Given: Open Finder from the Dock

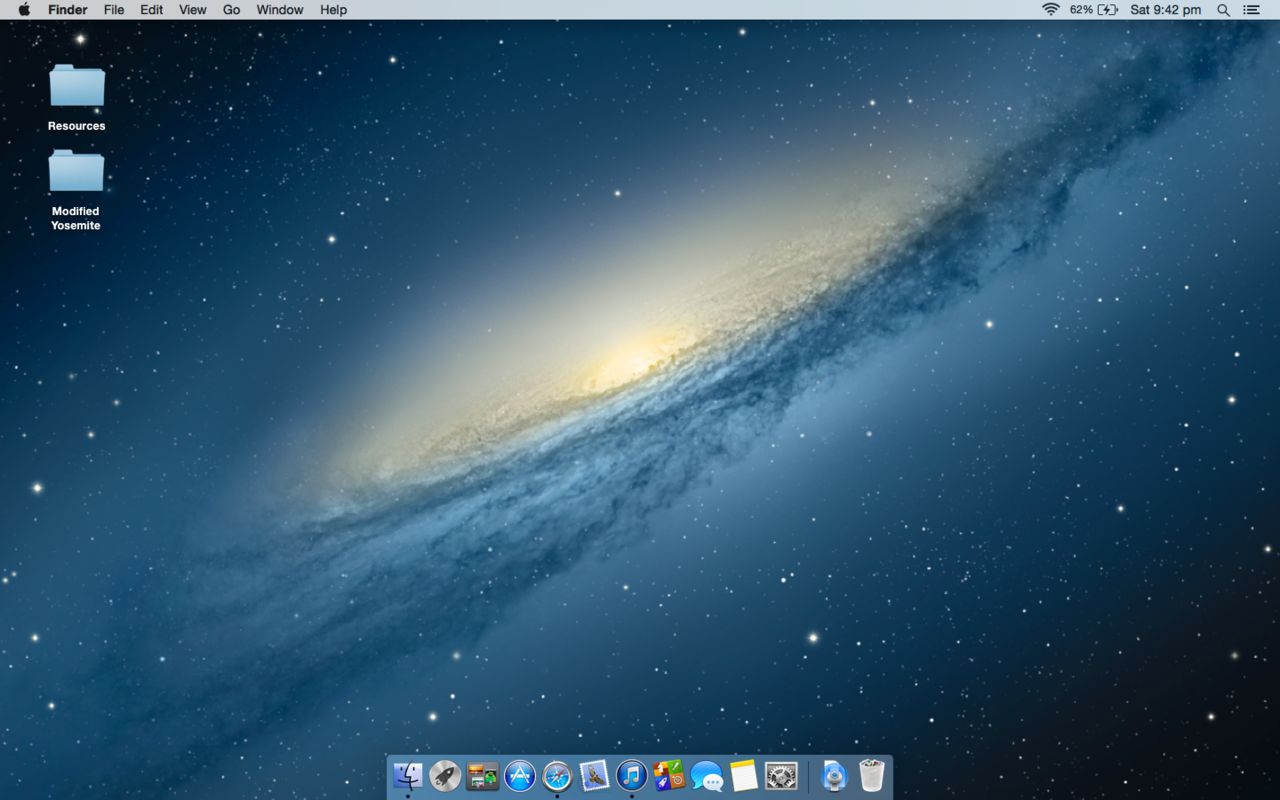Looking at the screenshot, I should pos(408,775).
